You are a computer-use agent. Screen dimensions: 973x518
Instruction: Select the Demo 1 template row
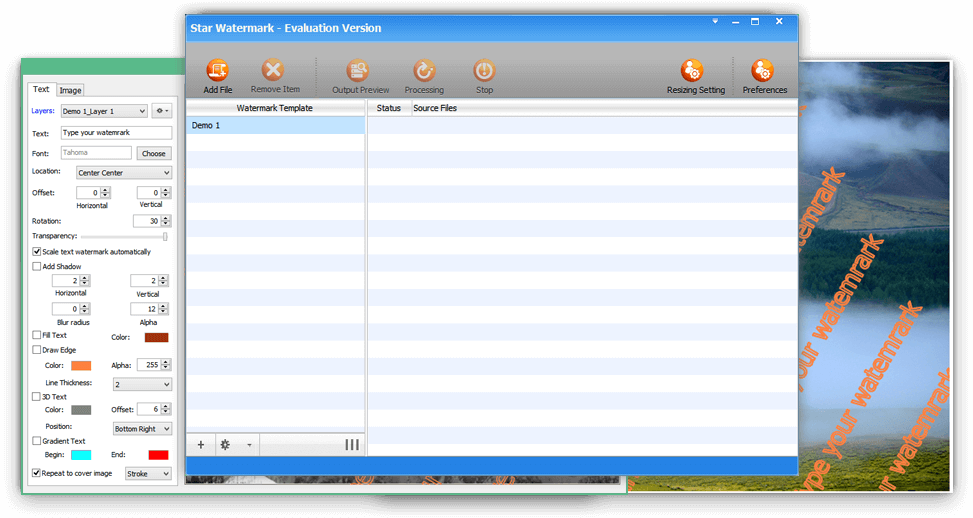click(x=276, y=125)
